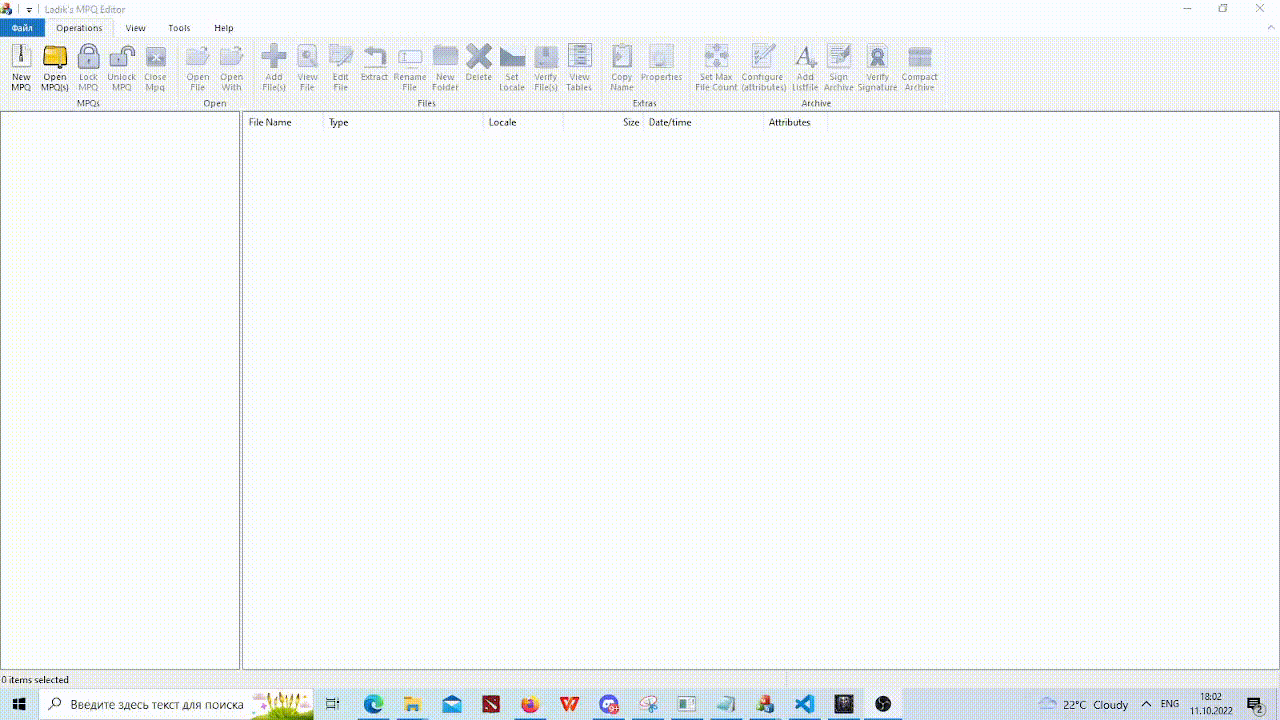Screen dimensions: 1280x720
Task: Click the taskbar search box
Action: coord(176,704)
